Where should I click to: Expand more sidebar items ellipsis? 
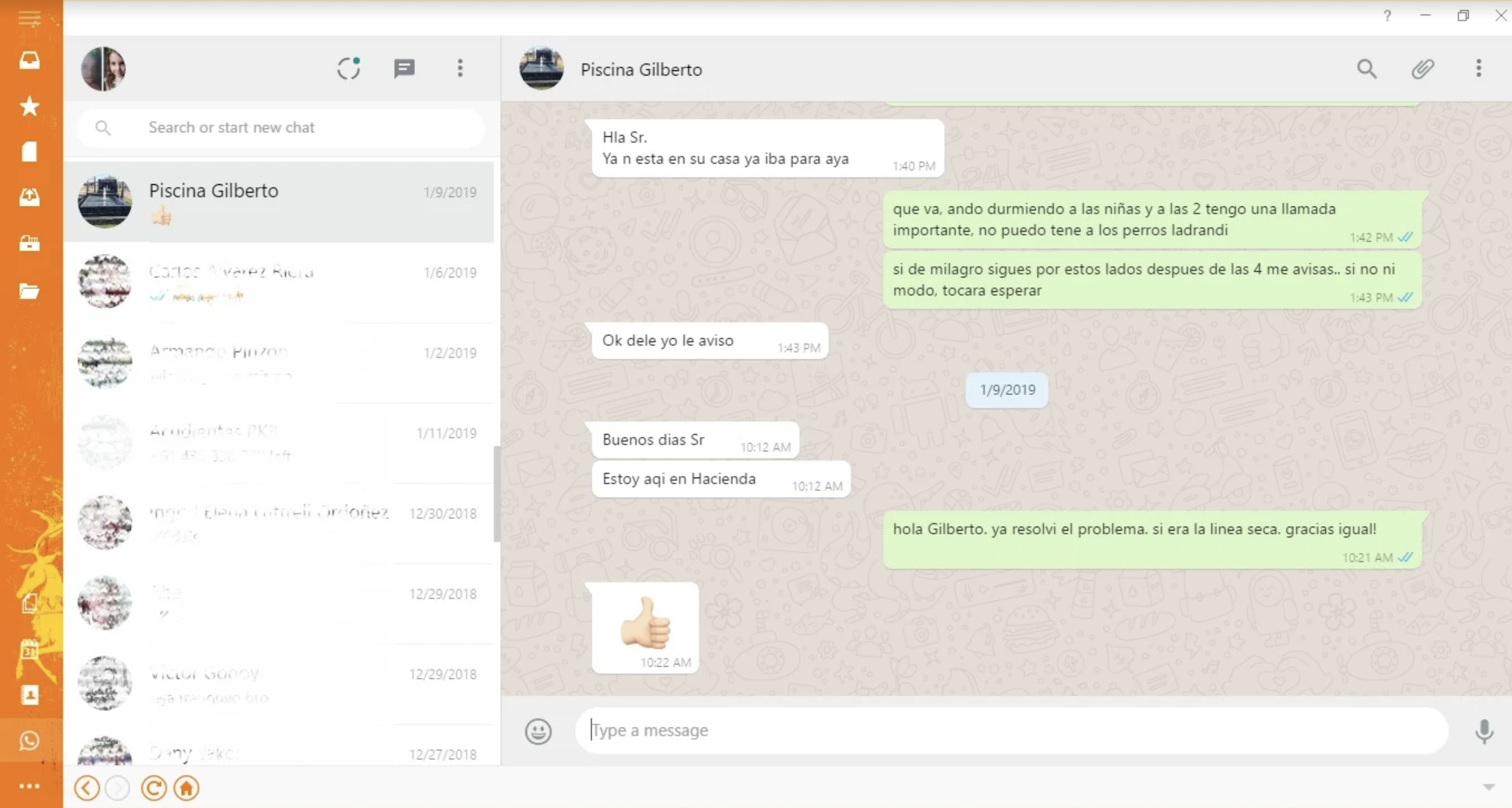pos(29,786)
